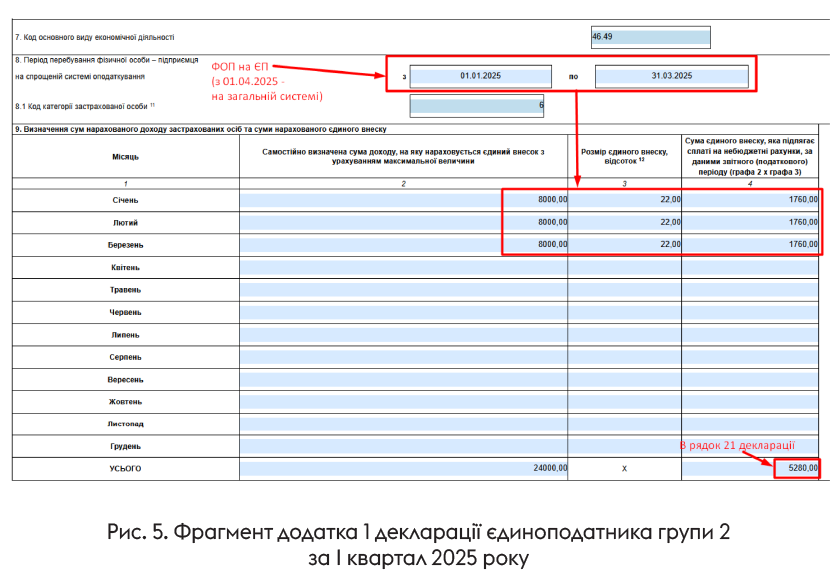Select the period start date 01.01.2025 field

(480, 76)
